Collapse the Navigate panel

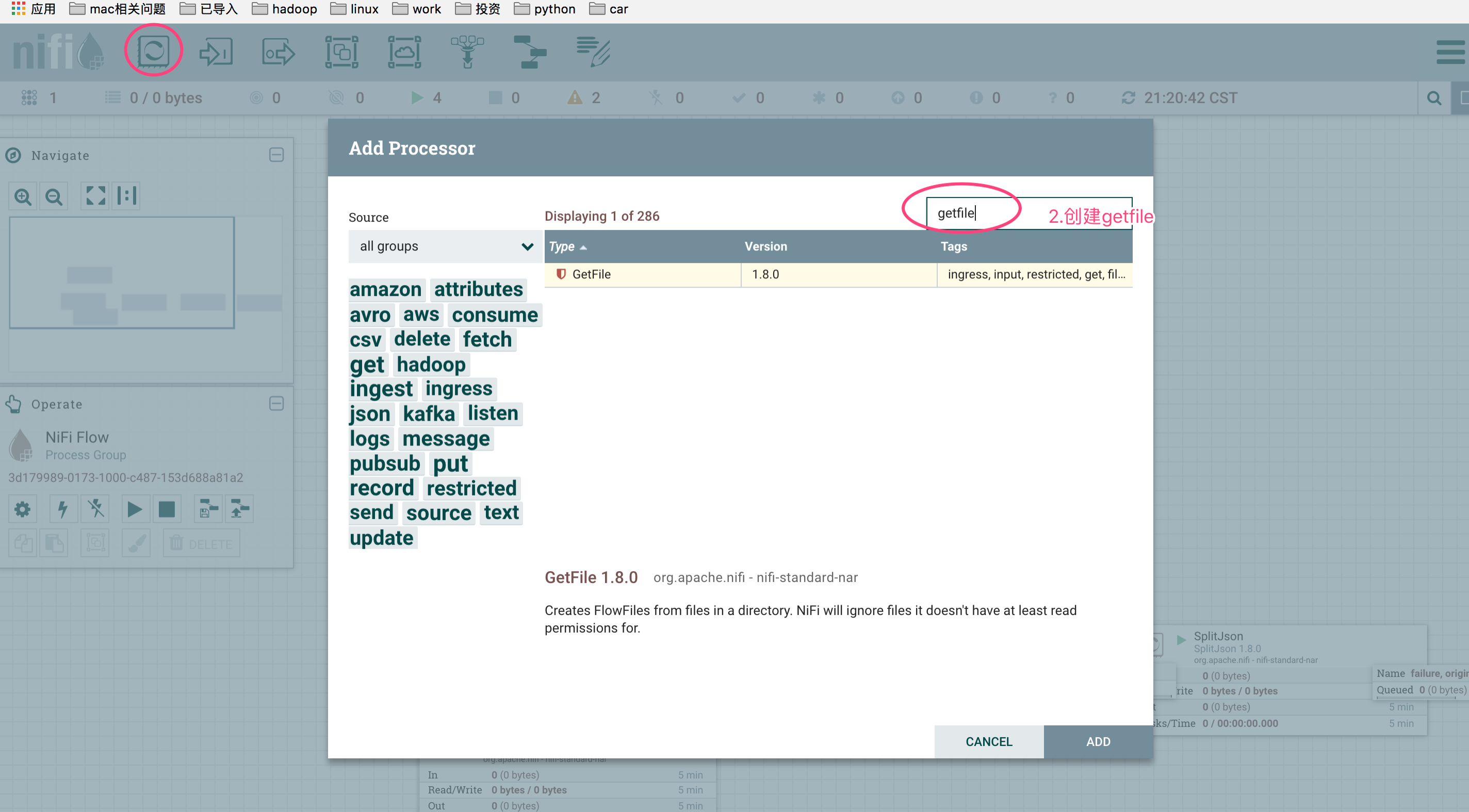pos(276,155)
